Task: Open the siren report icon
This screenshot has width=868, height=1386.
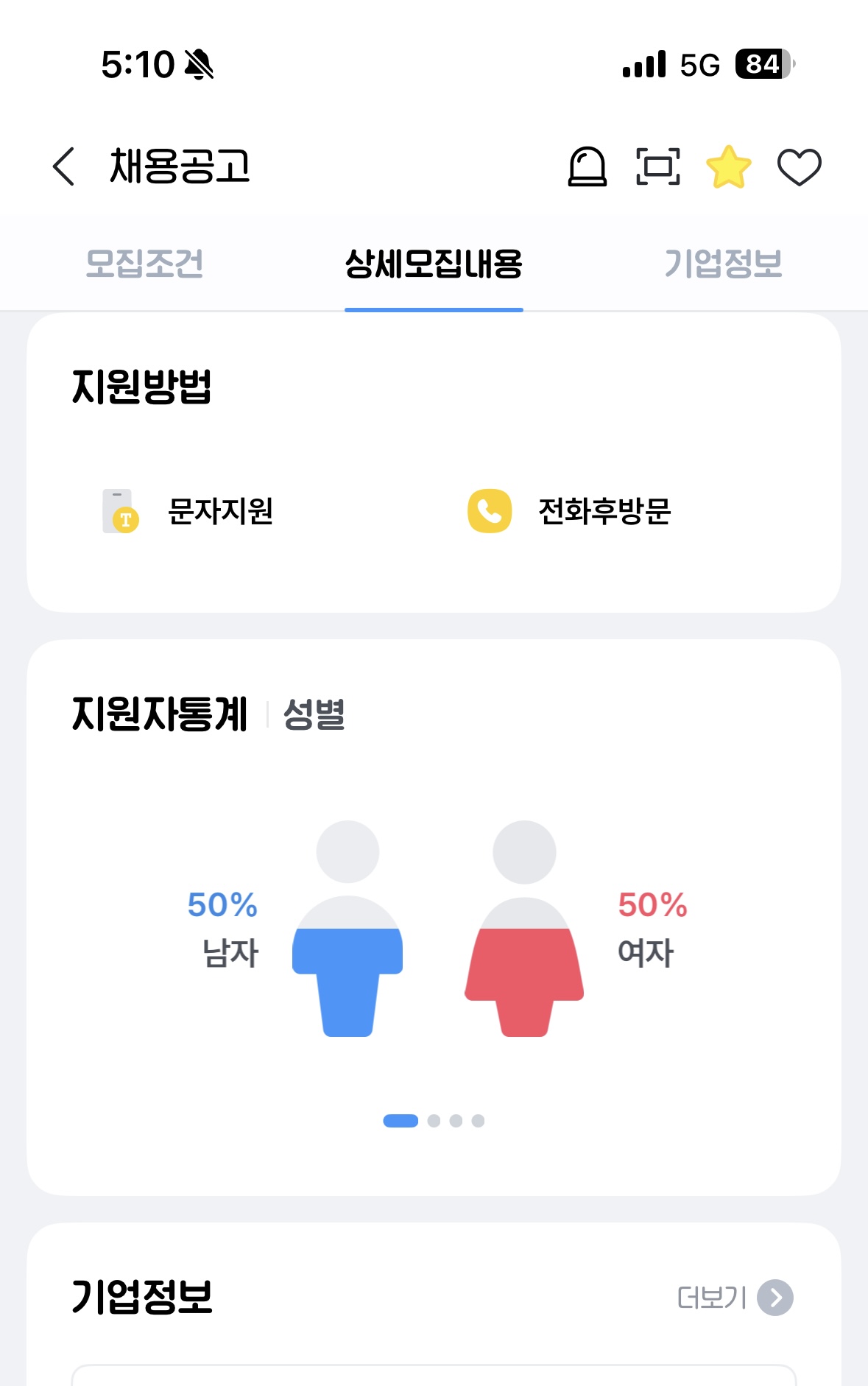Action: (x=587, y=166)
